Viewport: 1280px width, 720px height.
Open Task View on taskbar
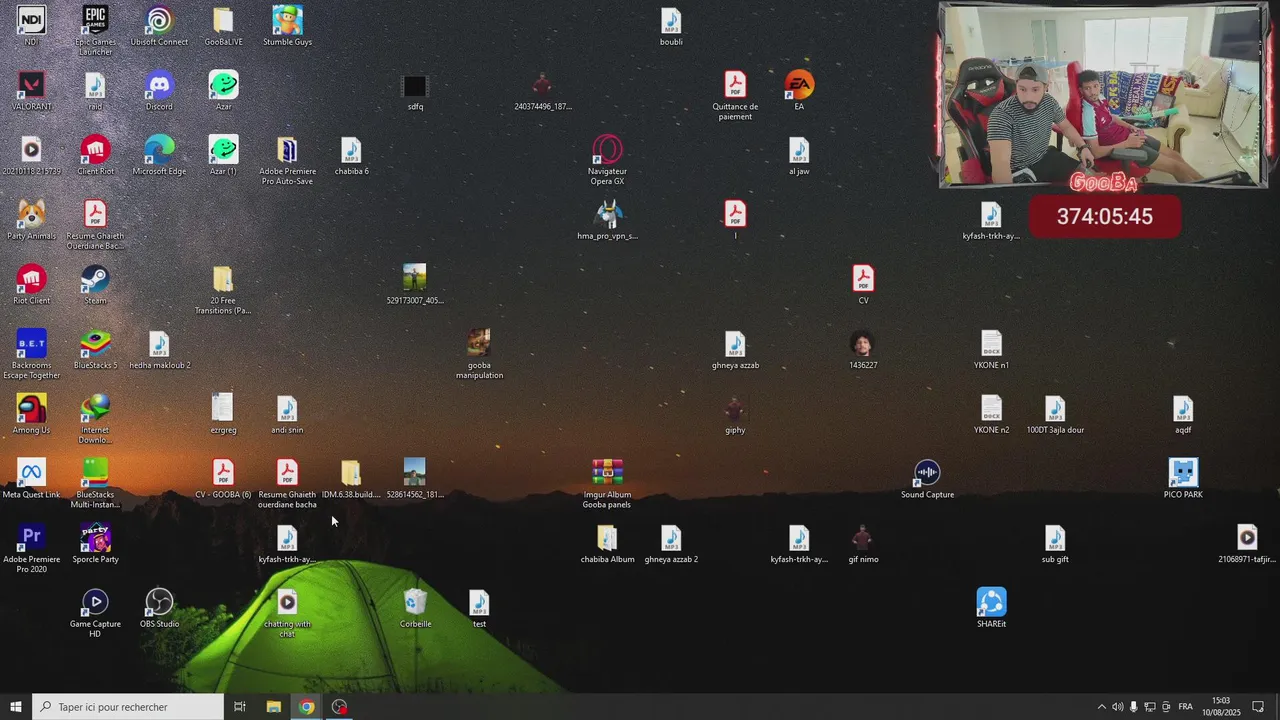pyautogui.click(x=240, y=707)
